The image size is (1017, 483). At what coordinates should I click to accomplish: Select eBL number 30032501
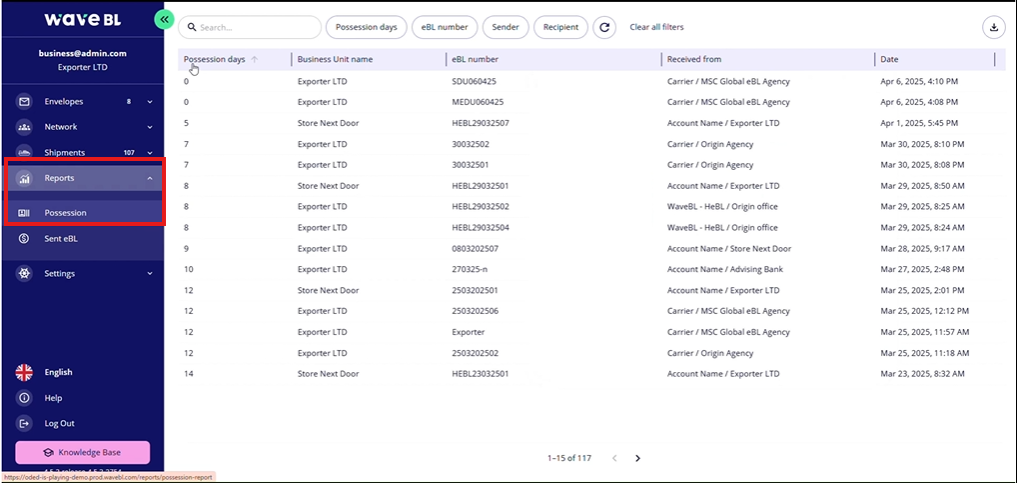click(x=470, y=165)
